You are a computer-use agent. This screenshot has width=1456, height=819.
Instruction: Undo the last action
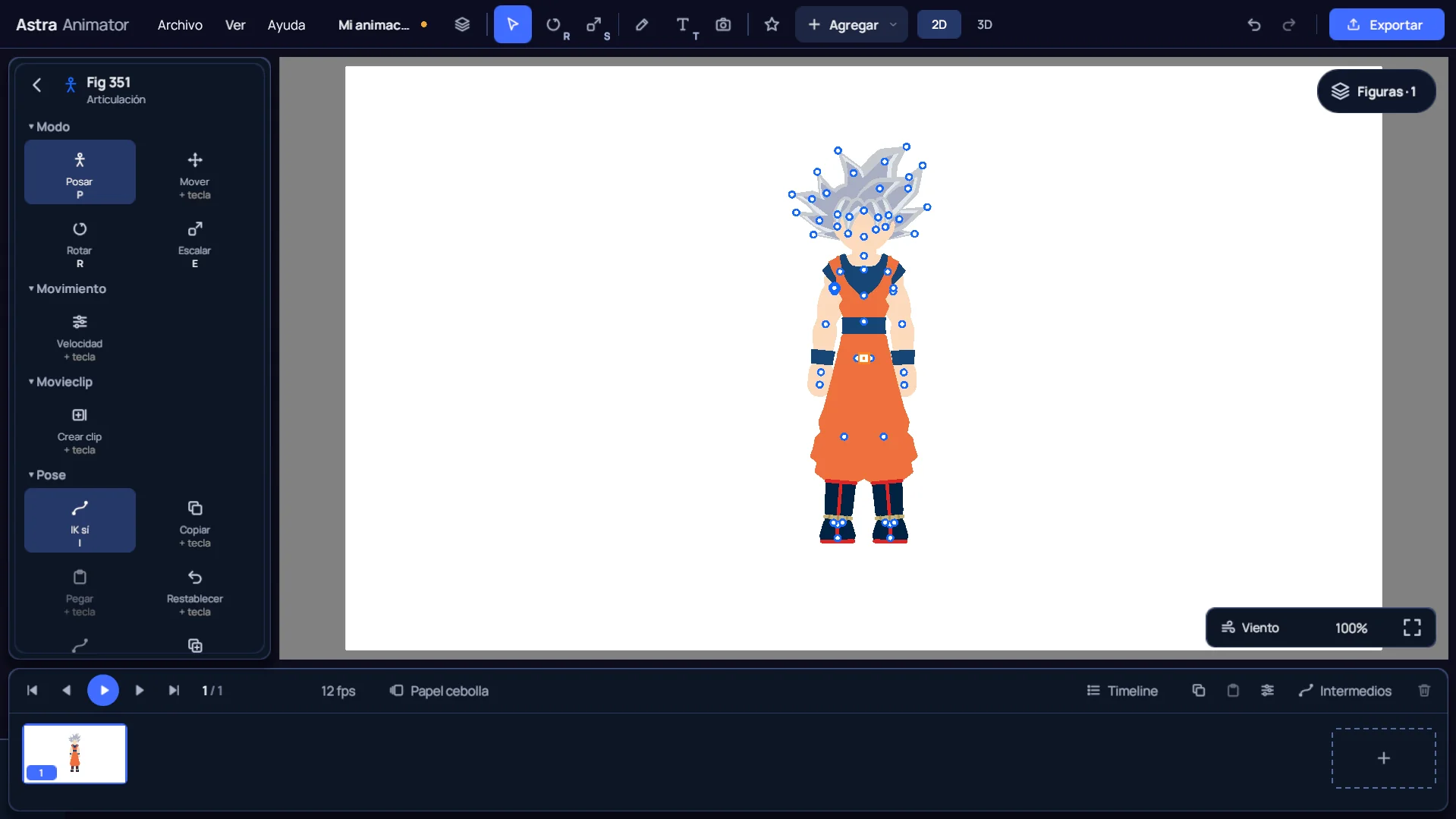[1254, 25]
